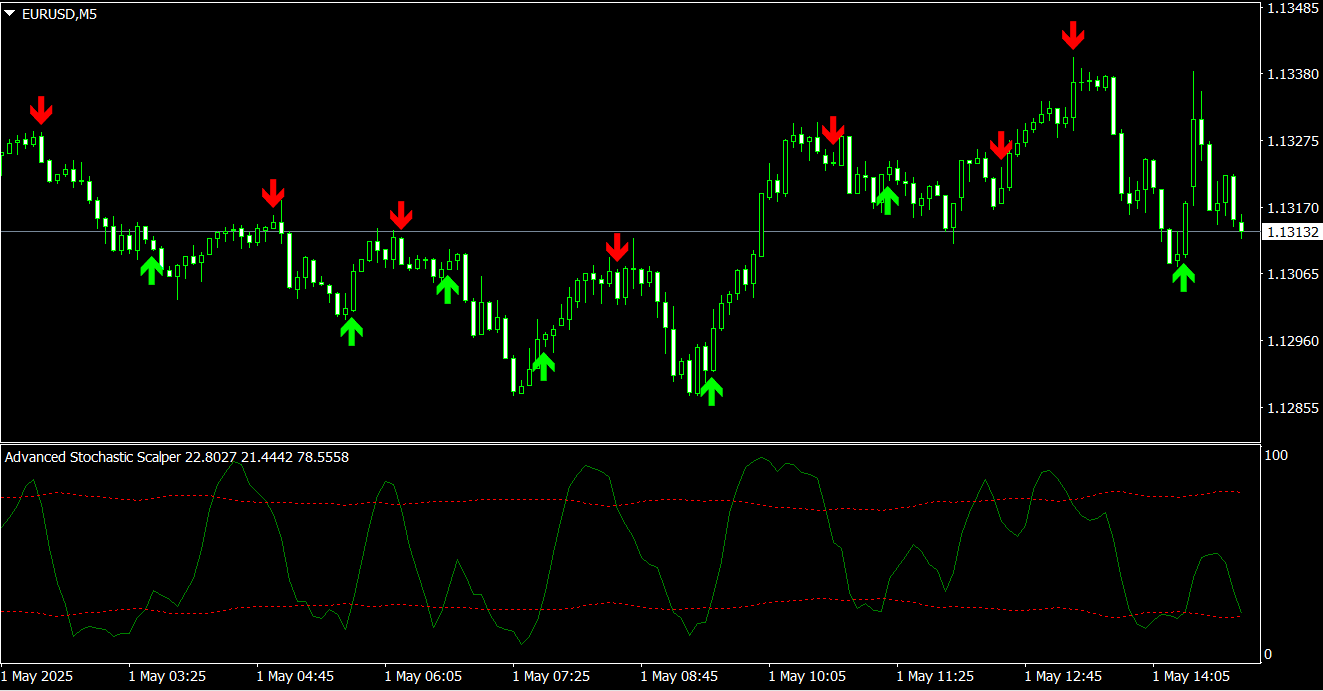Click the 1 May 12:45 time label
The image size is (1323, 691).
click(x=1064, y=677)
